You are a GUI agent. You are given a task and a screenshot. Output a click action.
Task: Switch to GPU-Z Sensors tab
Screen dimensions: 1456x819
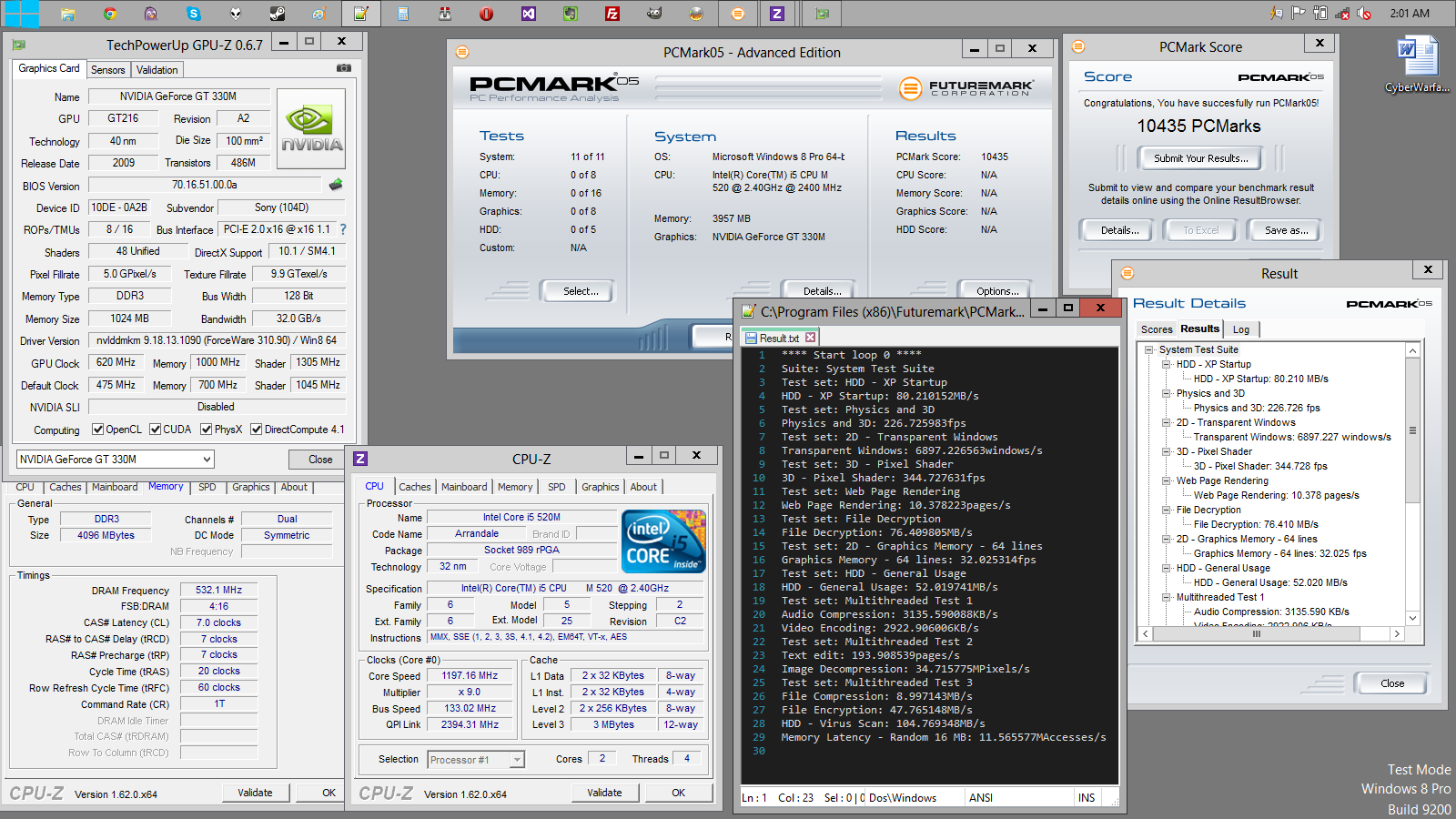point(107,70)
